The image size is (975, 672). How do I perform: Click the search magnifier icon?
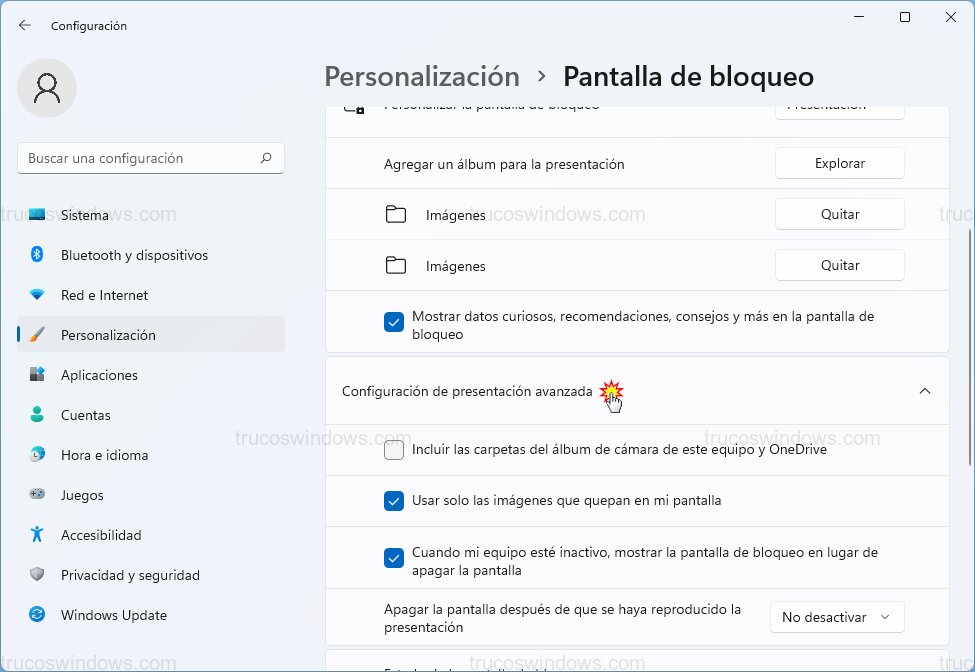tap(266, 158)
